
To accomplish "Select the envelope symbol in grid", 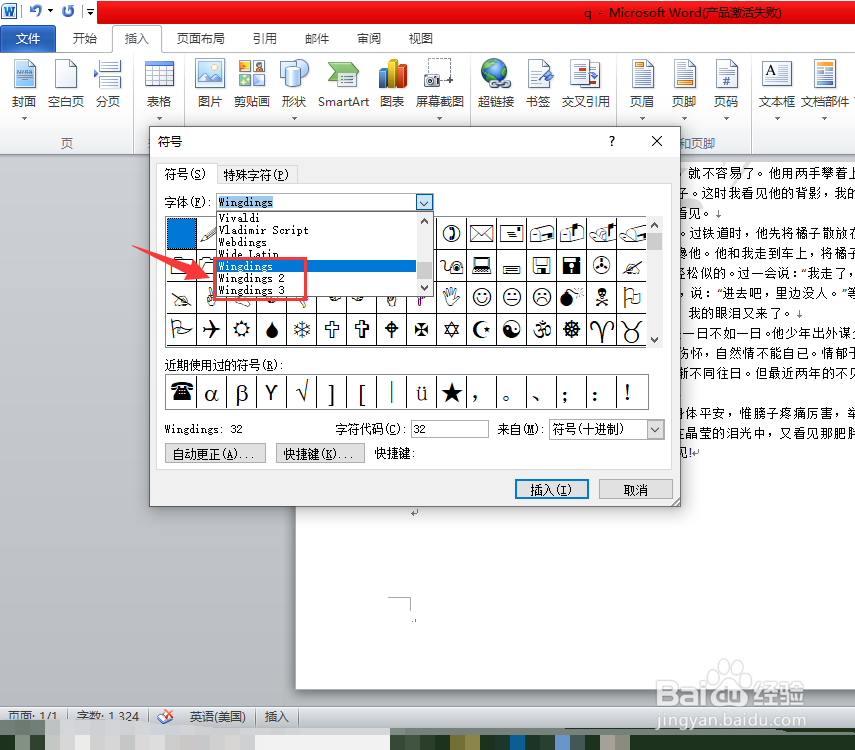I will [481, 234].
